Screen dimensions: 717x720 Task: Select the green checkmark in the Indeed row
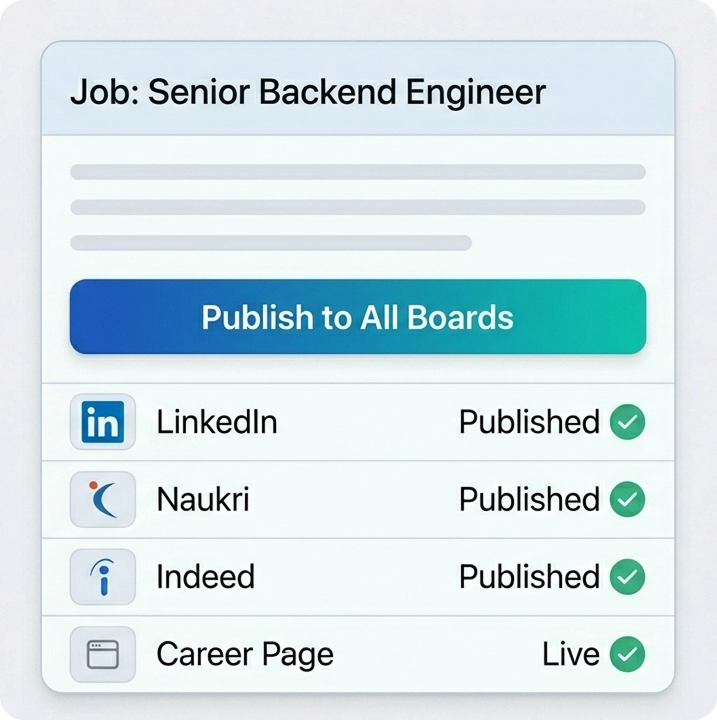click(627, 577)
